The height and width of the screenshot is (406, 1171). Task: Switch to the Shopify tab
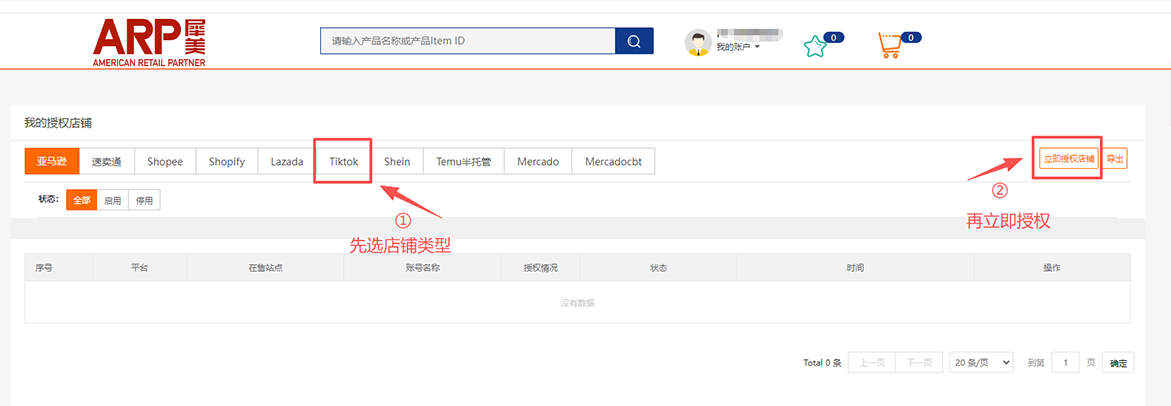click(227, 161)
